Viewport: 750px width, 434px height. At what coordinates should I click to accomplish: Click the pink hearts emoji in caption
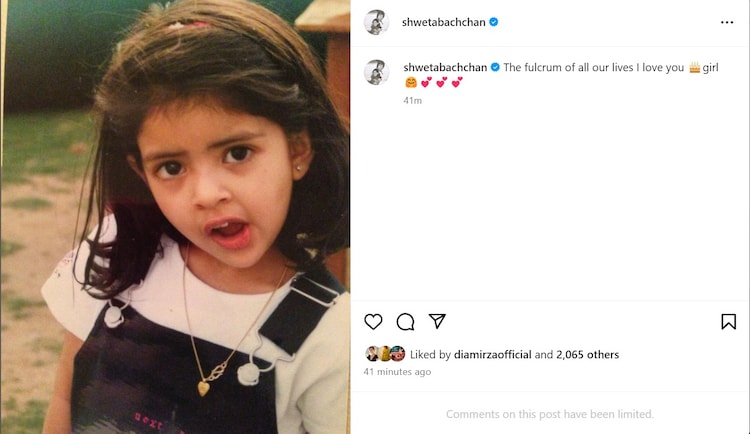(x=441, y=83)
